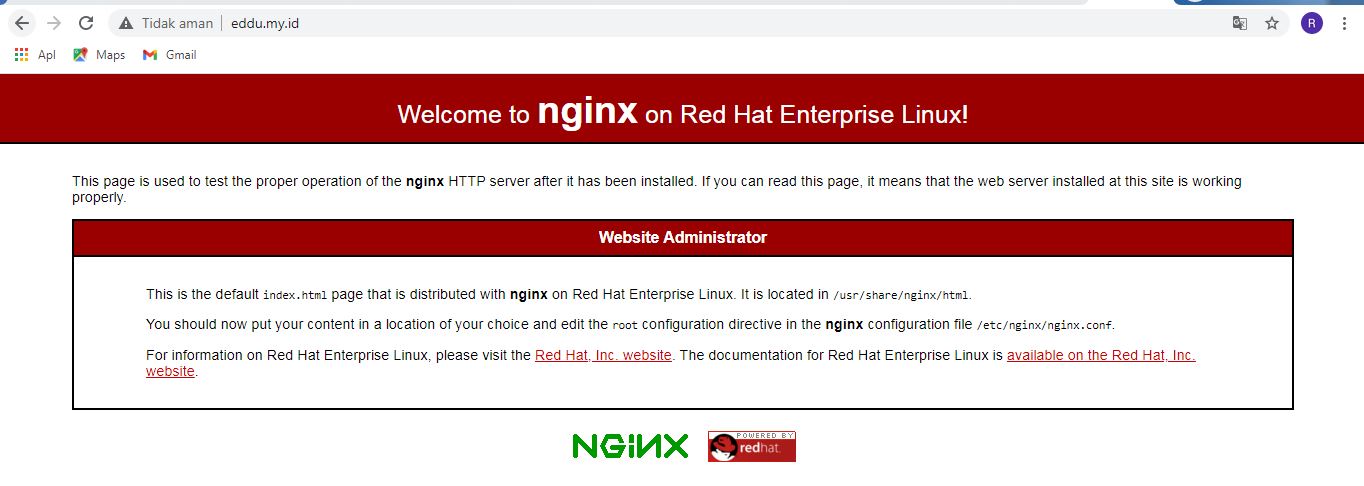Click the 'Powered by Red Hat' logo
The height and width of the screenshot is (486, 1364).
pos(752,446)
